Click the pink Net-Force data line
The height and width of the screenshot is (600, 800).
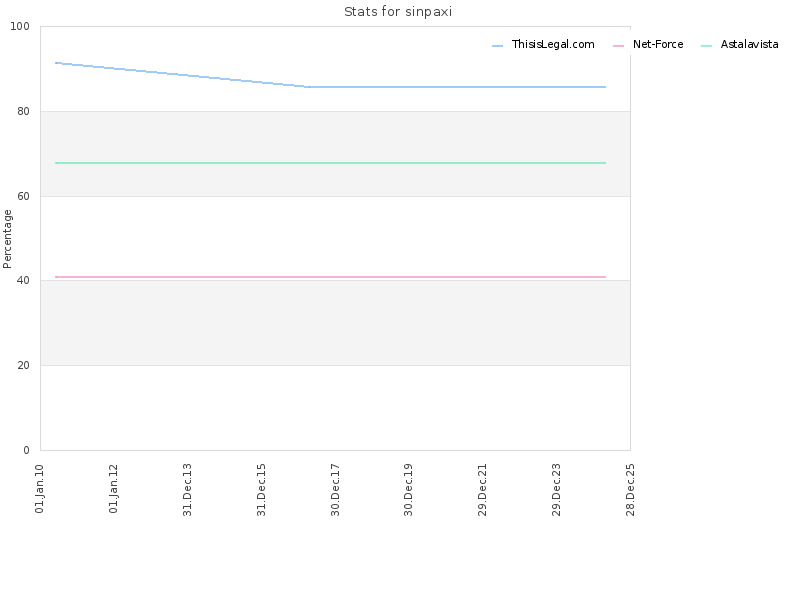[330, 277]
